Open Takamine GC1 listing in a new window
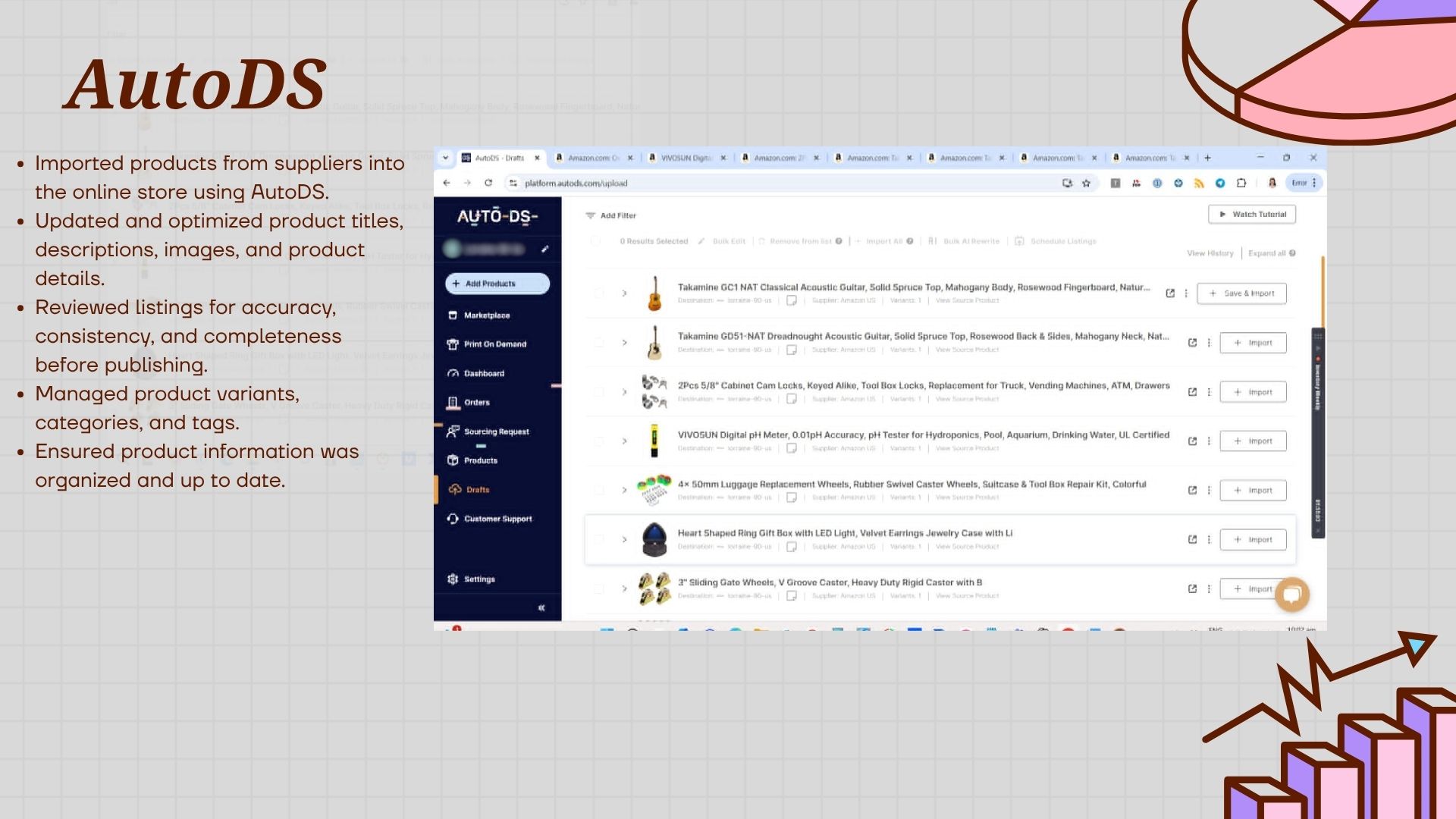The image size is (1456, 819). 1170,293
